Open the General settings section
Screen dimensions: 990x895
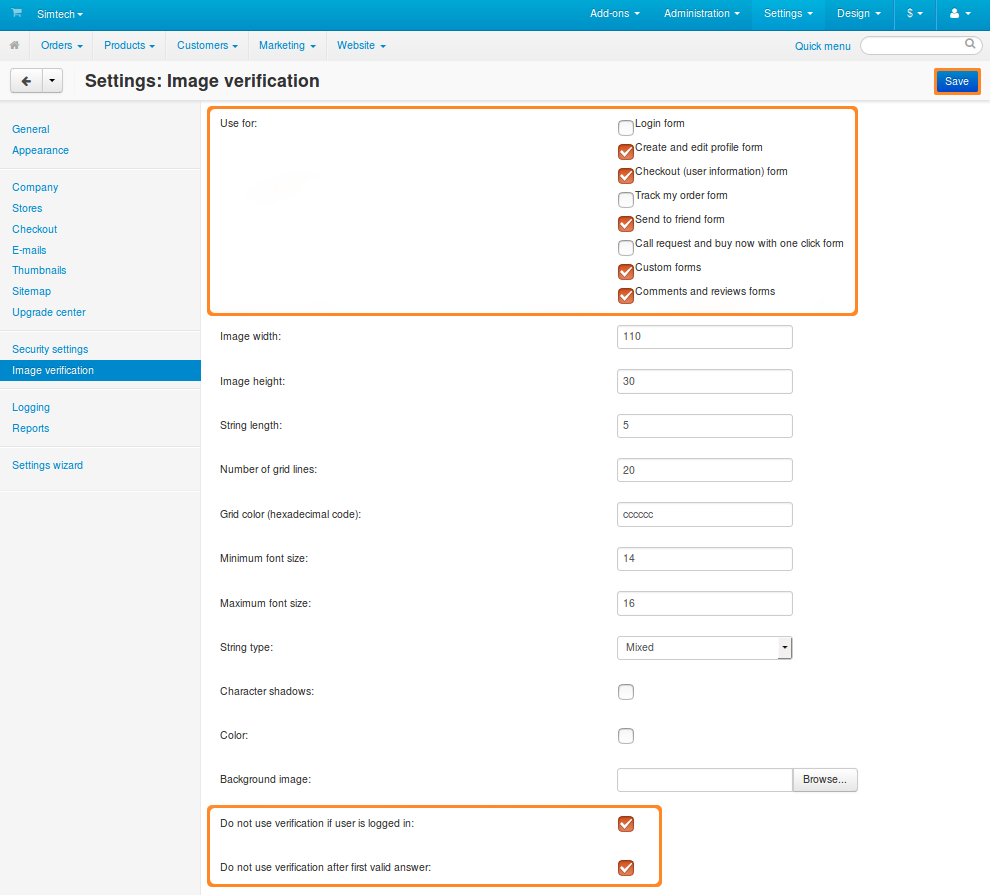pos(30,129)
